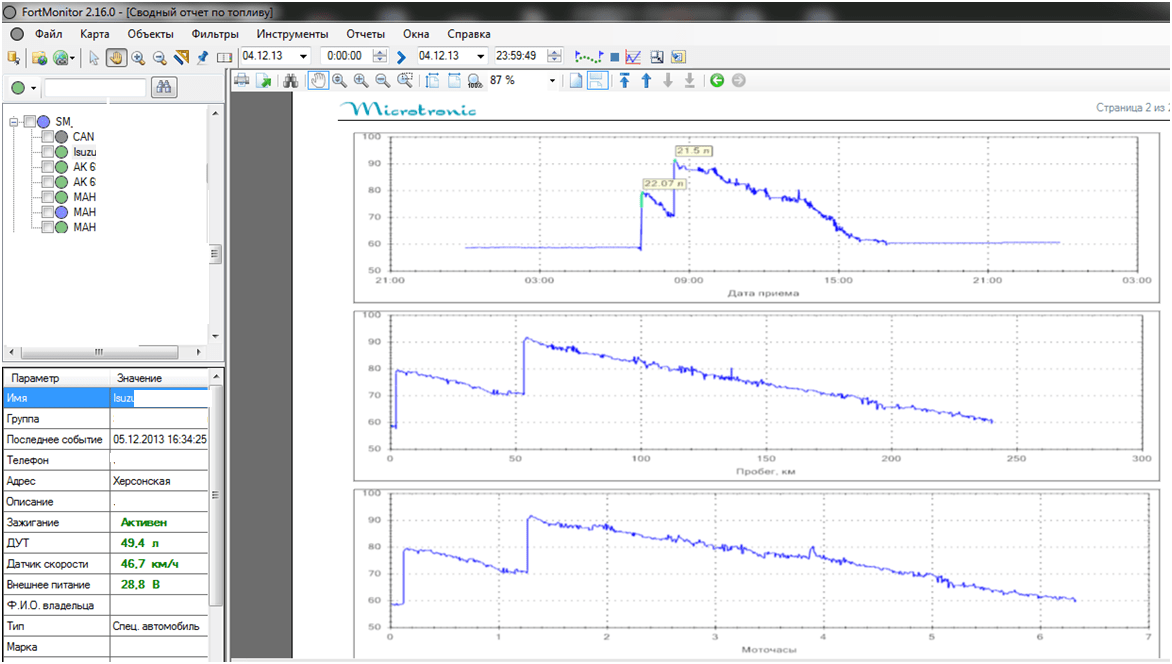
Task: Switch to continuous page view icon
Action: click(x=596, y=81)
